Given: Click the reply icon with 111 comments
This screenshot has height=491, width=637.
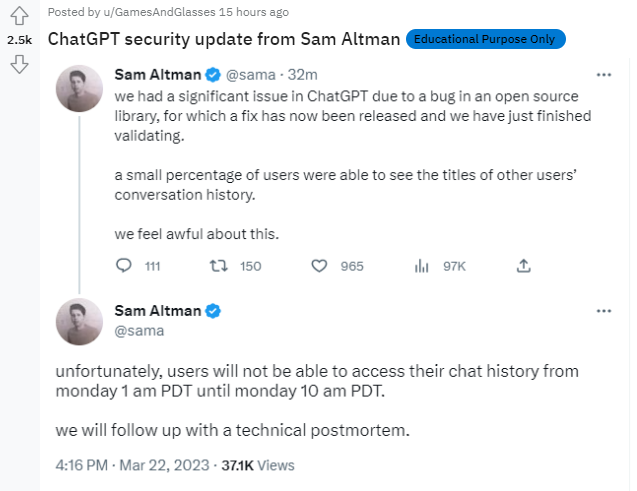Looking at the screenshot, I should (x=124, y=266).
